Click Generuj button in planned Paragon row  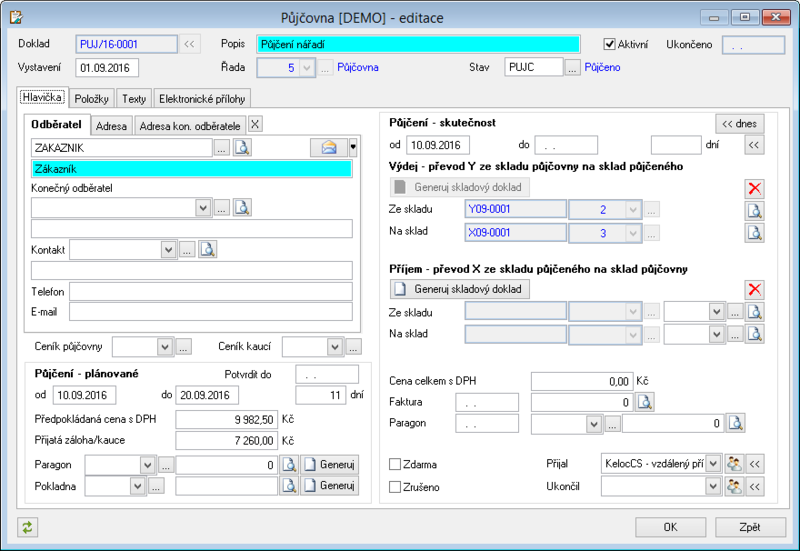(330, 465)
